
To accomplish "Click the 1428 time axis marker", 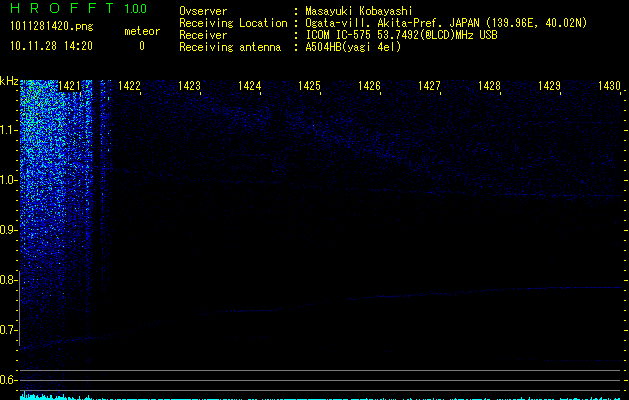I will (489, 86).
